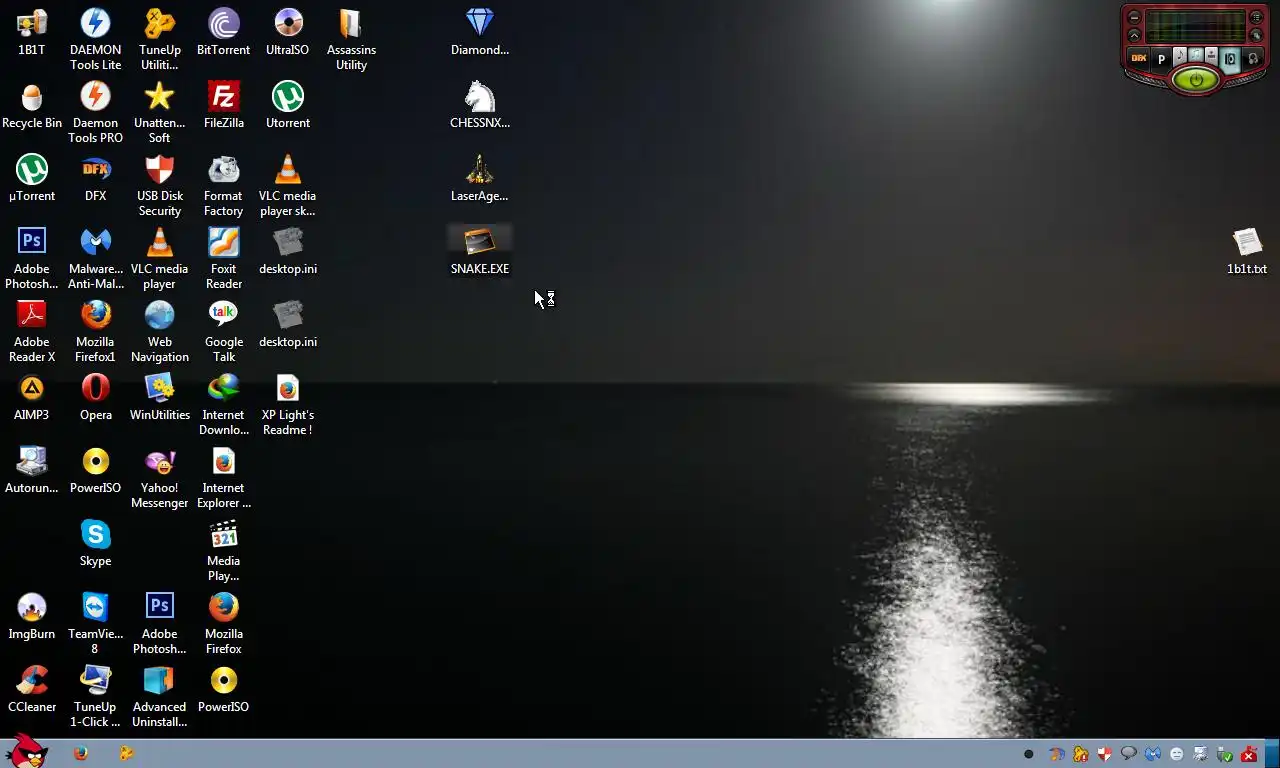
Task: Open the BitTorrent shortcut
Action: pos(223,32)
